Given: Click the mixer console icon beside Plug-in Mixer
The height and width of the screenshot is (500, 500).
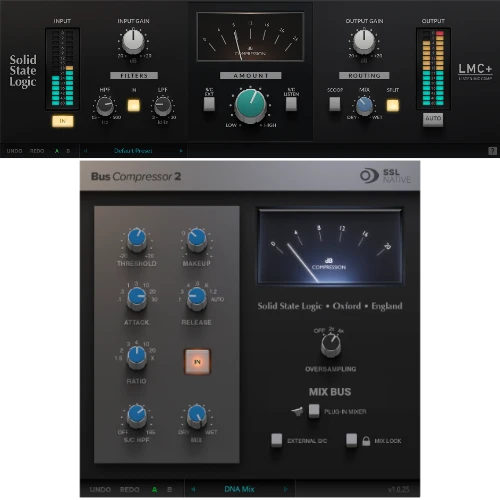Looking at the screenshot, I should click(x=297, y=411).
